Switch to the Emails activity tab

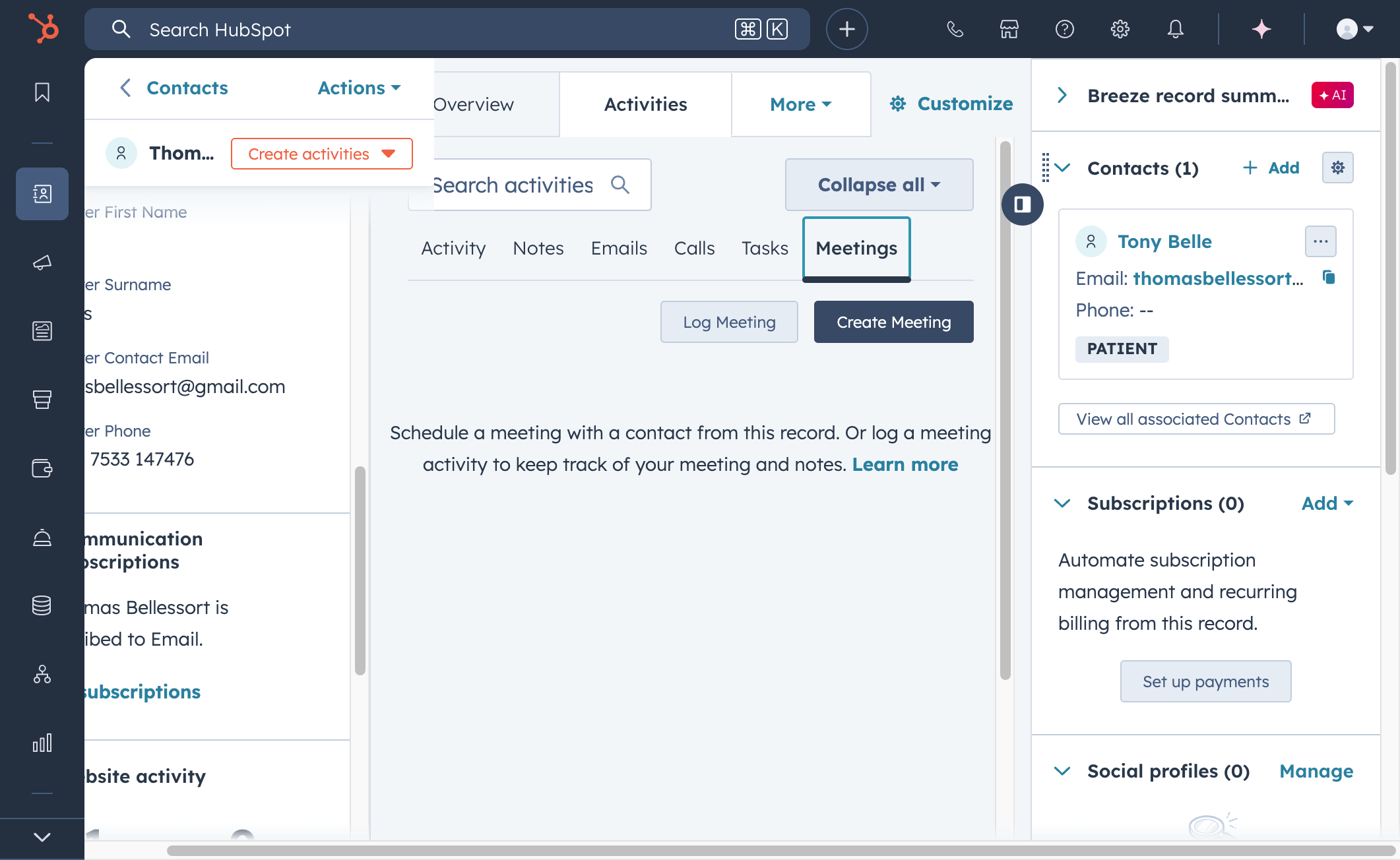click(619, 248)
